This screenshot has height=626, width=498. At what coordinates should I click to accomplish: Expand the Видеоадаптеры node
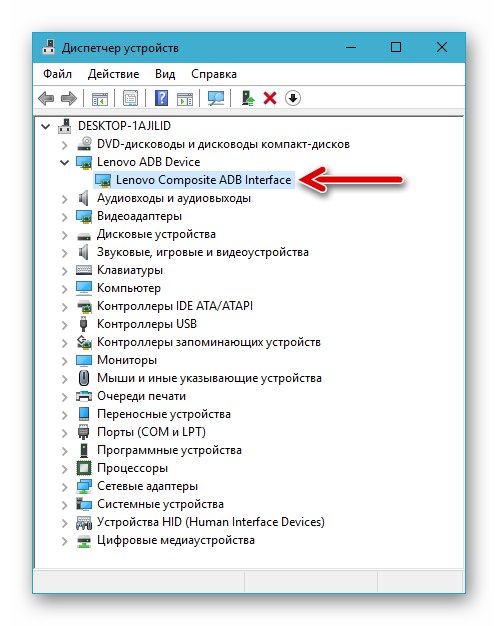click(x=65, y=217)
